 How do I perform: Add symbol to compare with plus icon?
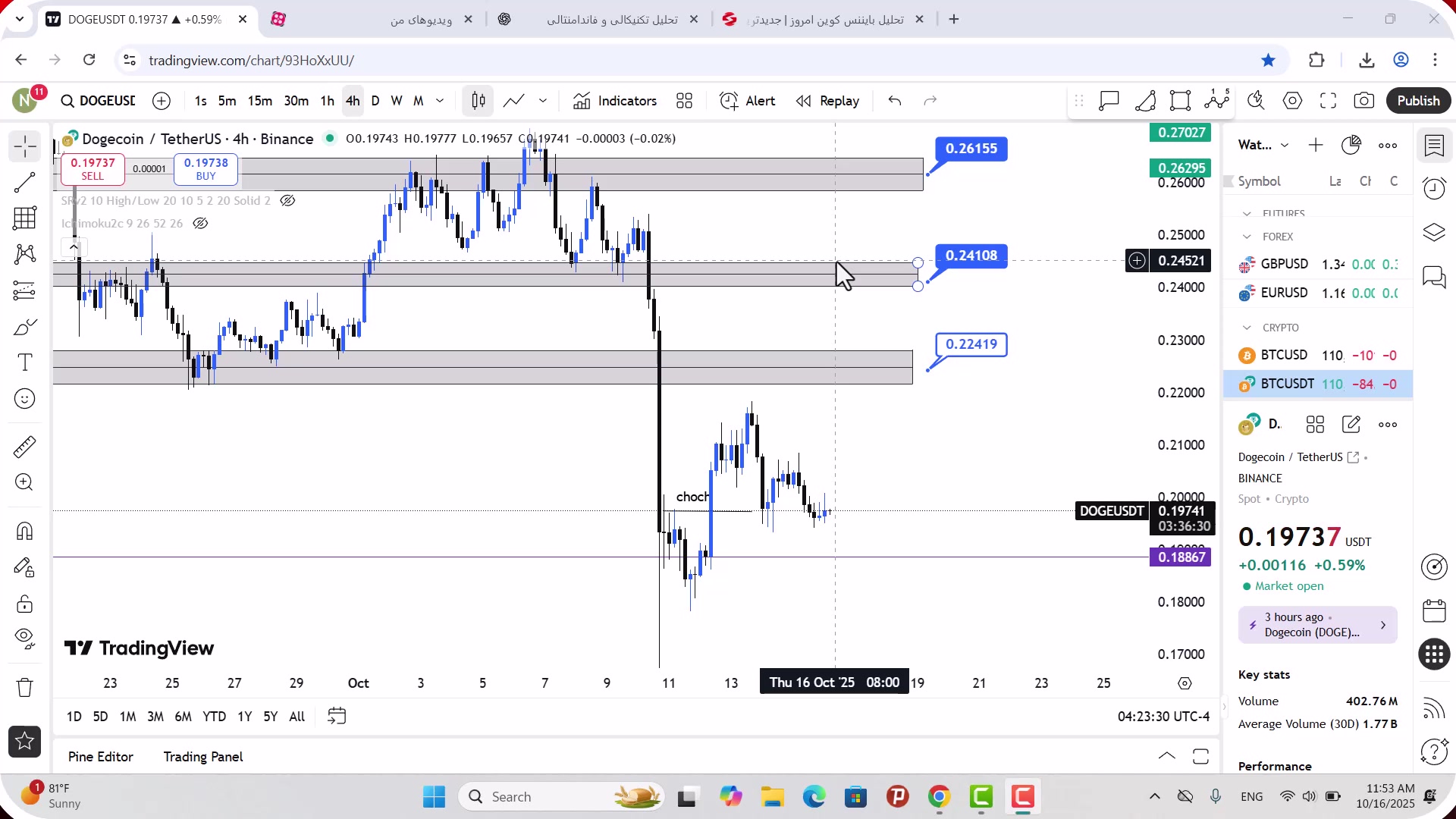162,101
